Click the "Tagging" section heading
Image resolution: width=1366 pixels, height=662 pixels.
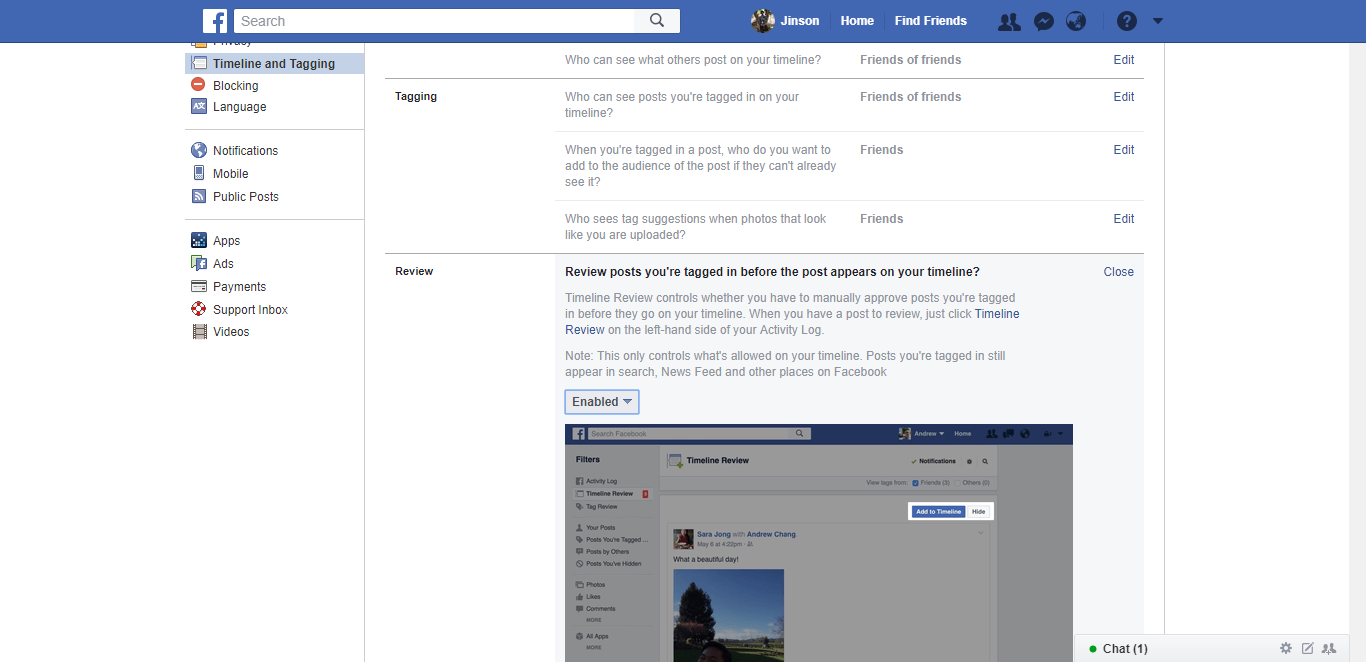(416, 97)
